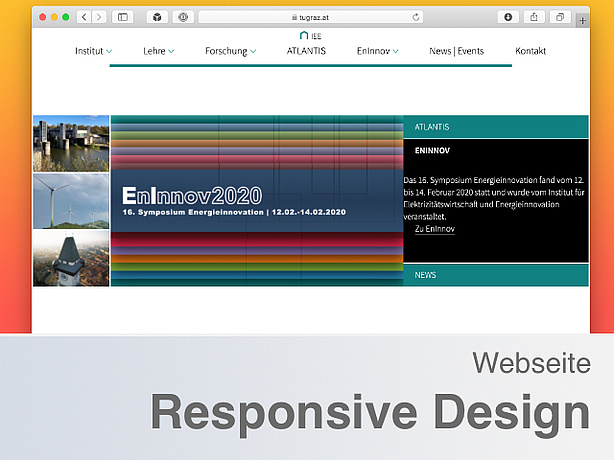Click the cube extension icon in toolbar

tap(157, 17)
